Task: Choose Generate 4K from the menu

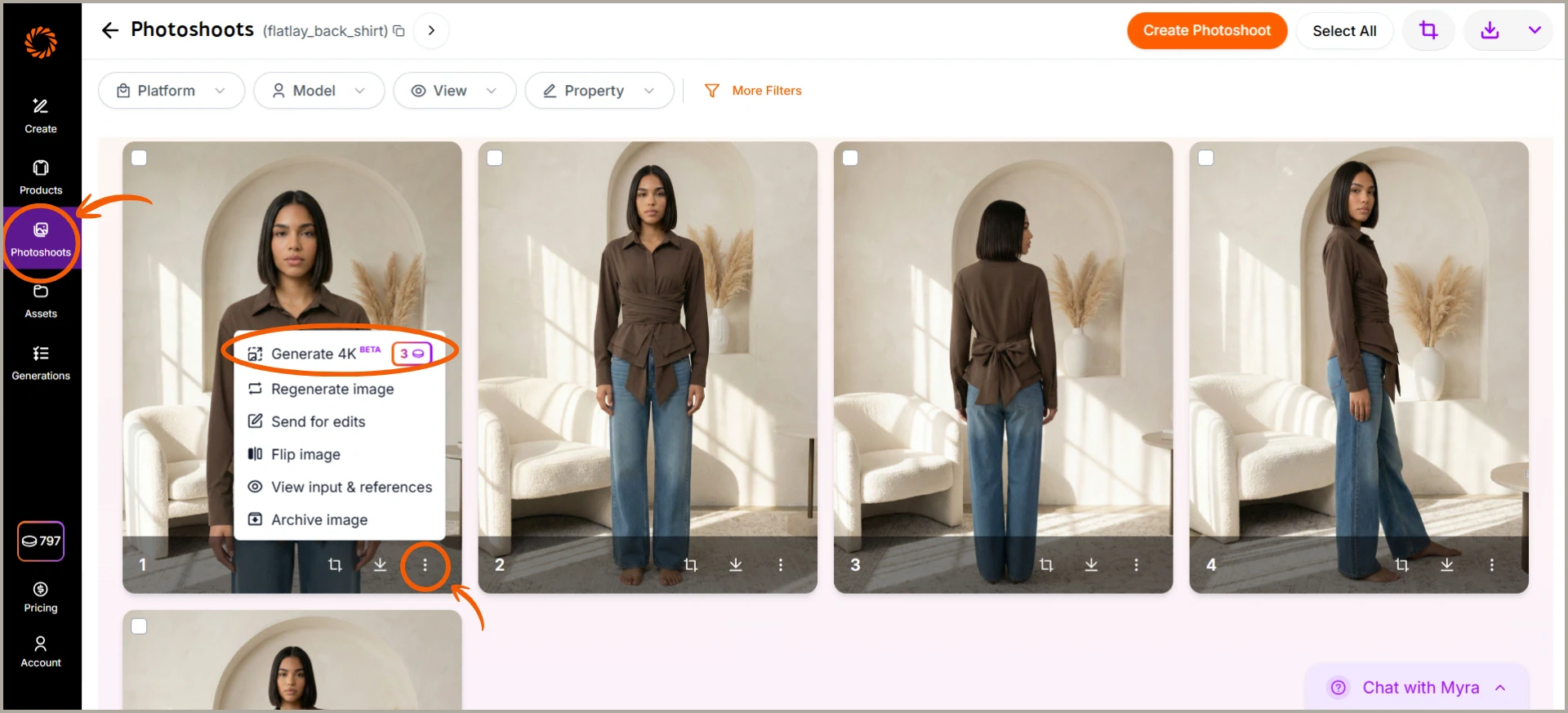Action: pos(340,354)
